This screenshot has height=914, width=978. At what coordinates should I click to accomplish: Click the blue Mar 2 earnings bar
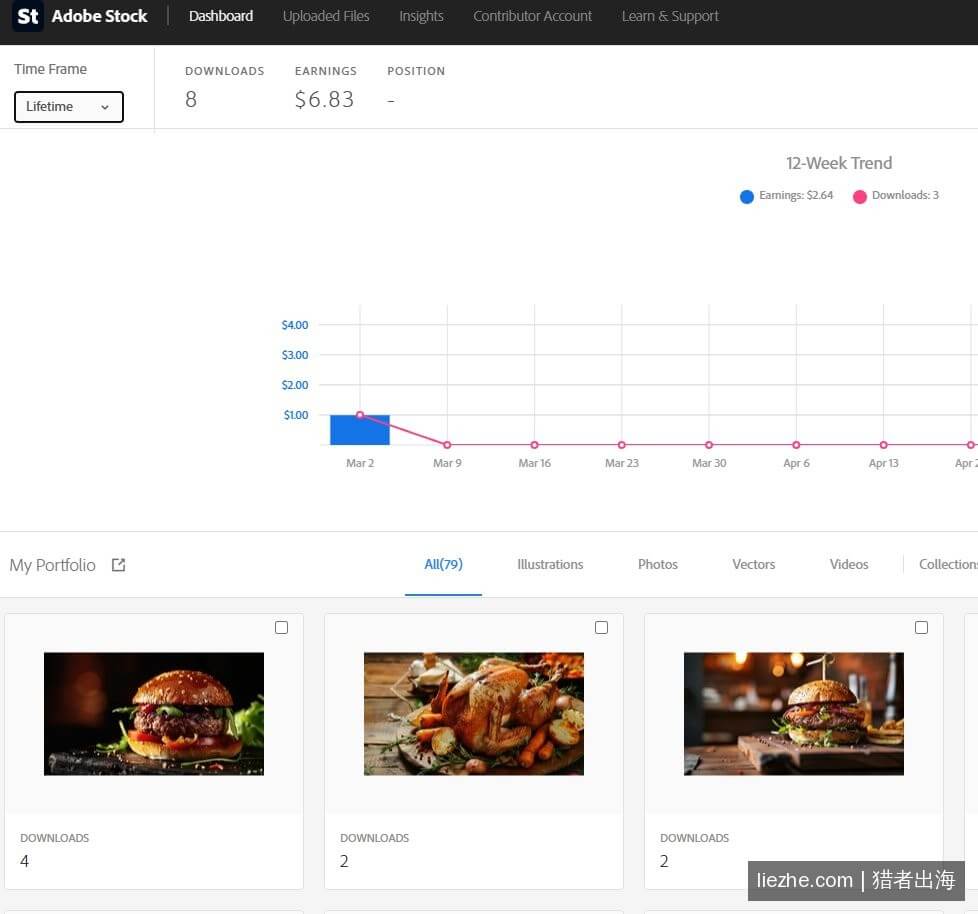pos(360,430)
